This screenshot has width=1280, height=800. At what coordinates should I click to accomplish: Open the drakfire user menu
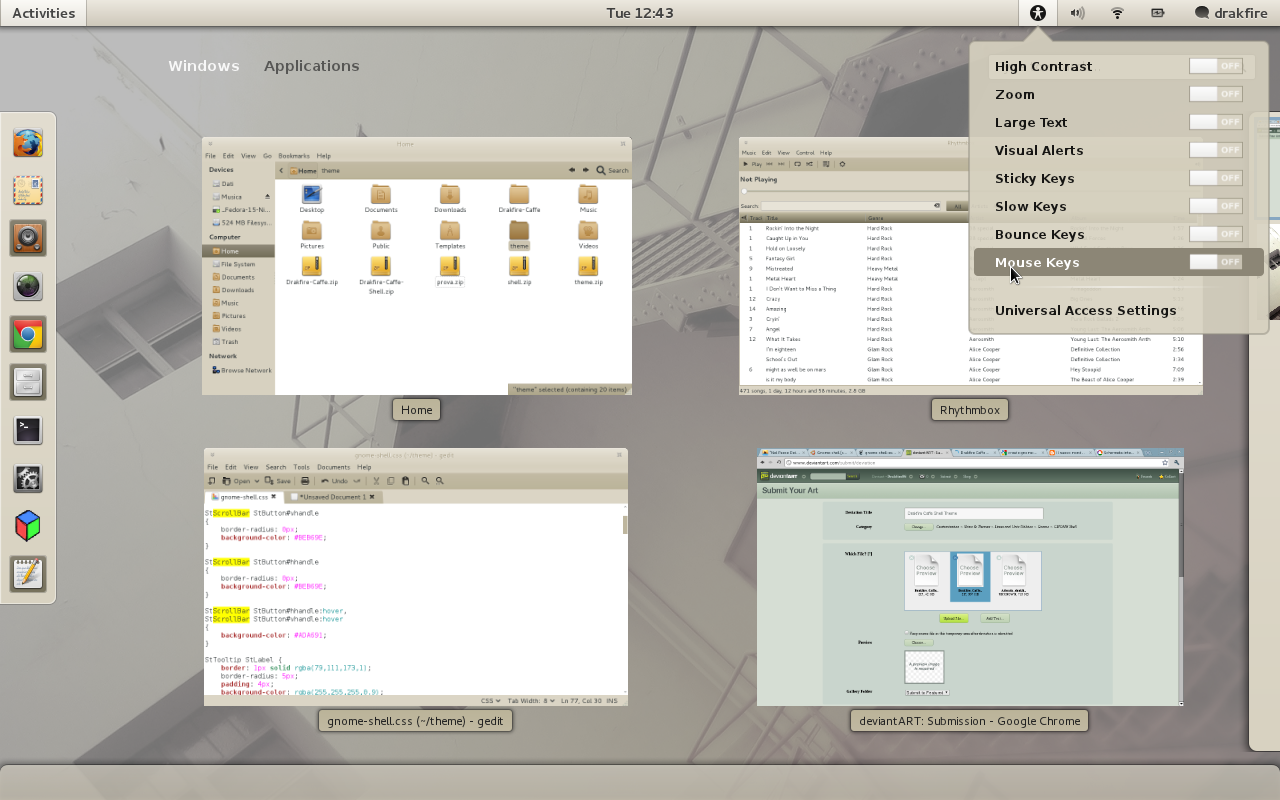click(1230, 13)
